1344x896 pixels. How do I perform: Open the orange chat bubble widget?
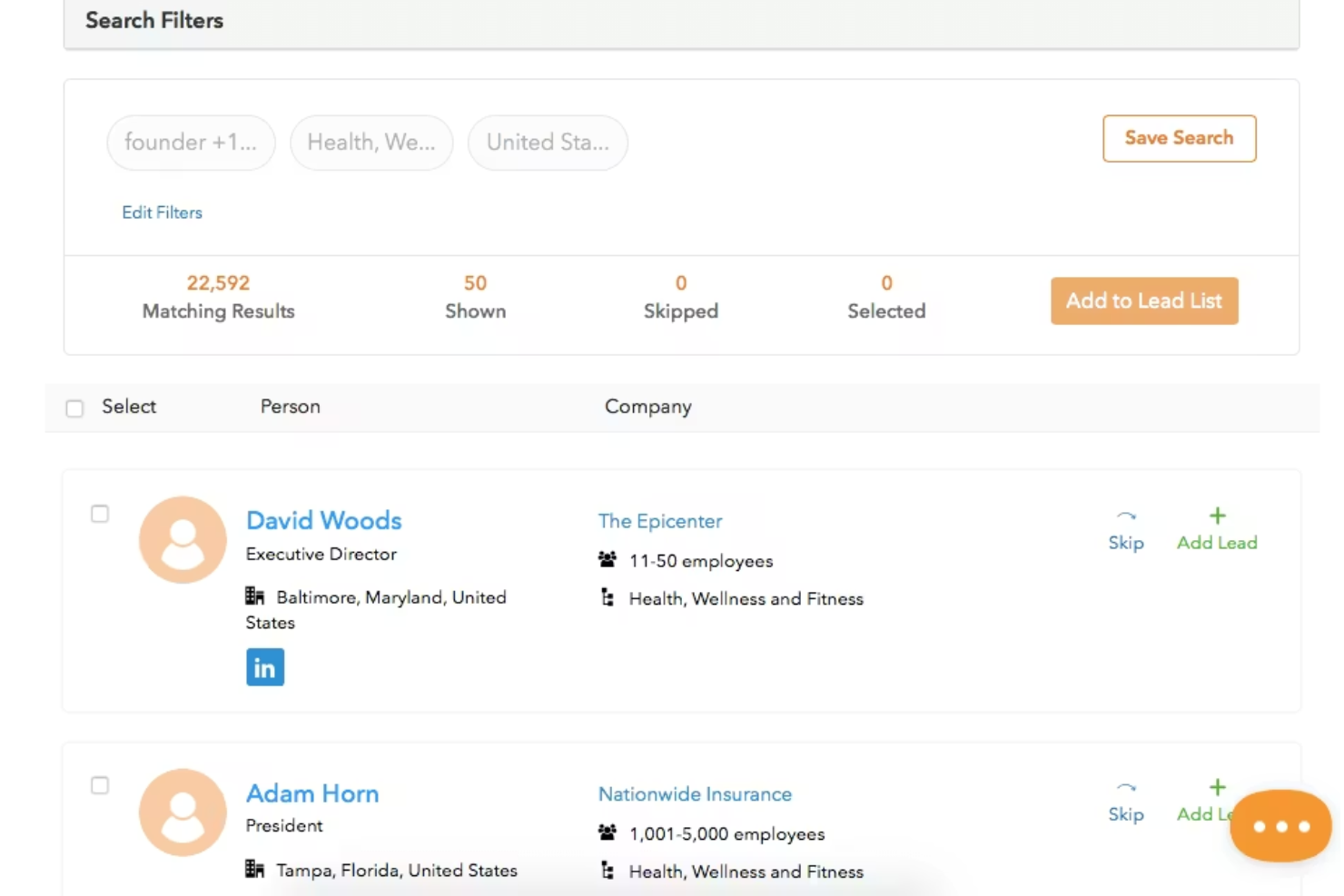1281,826
